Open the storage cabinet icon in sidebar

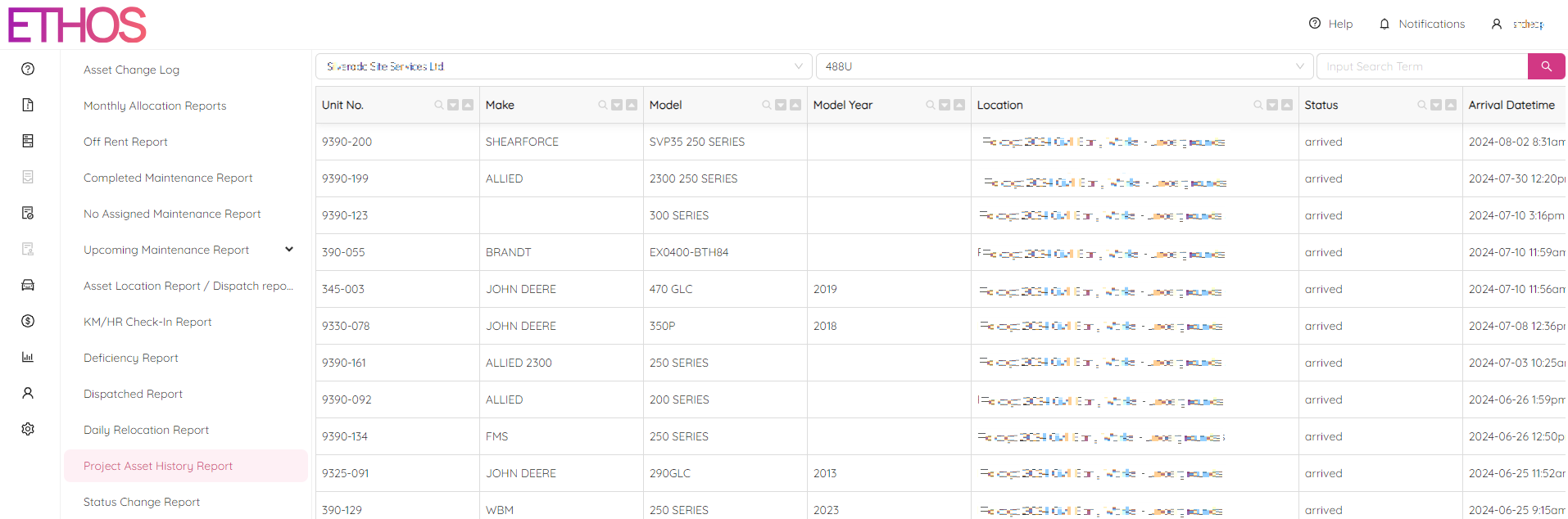pos(28,141)
